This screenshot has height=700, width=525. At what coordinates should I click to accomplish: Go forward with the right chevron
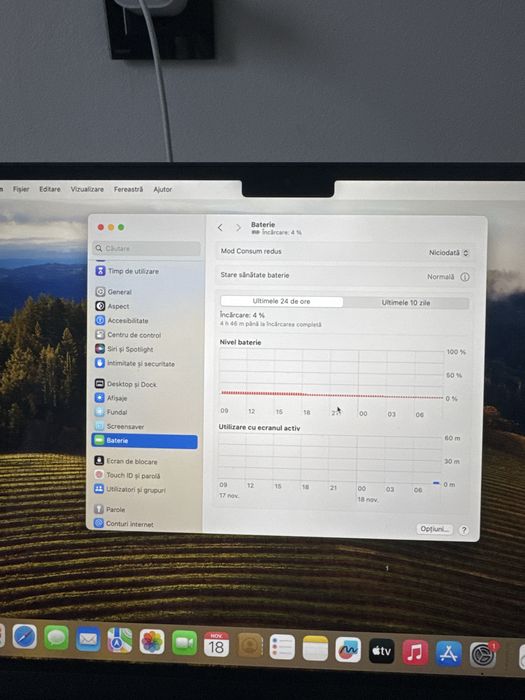tap(238, 228)
